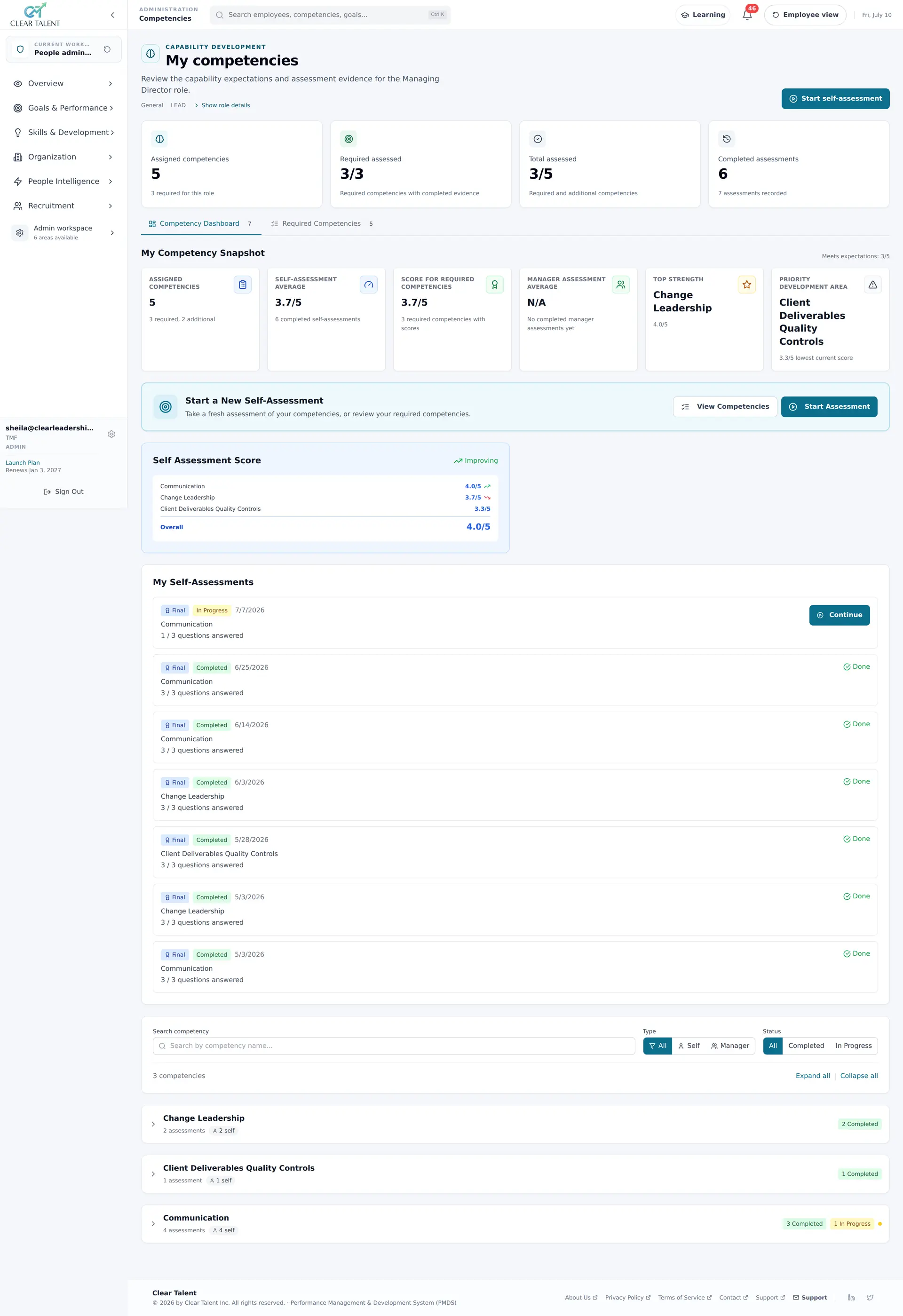
Task: Expand Goals & Performance menu
Action: tap(63, 108)
